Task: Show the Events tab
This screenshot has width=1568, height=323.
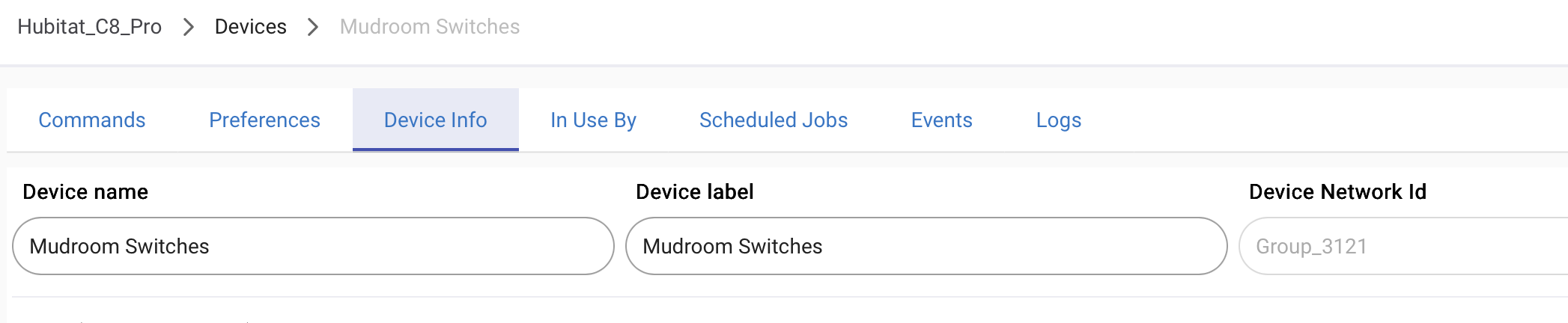Action: 941,120
